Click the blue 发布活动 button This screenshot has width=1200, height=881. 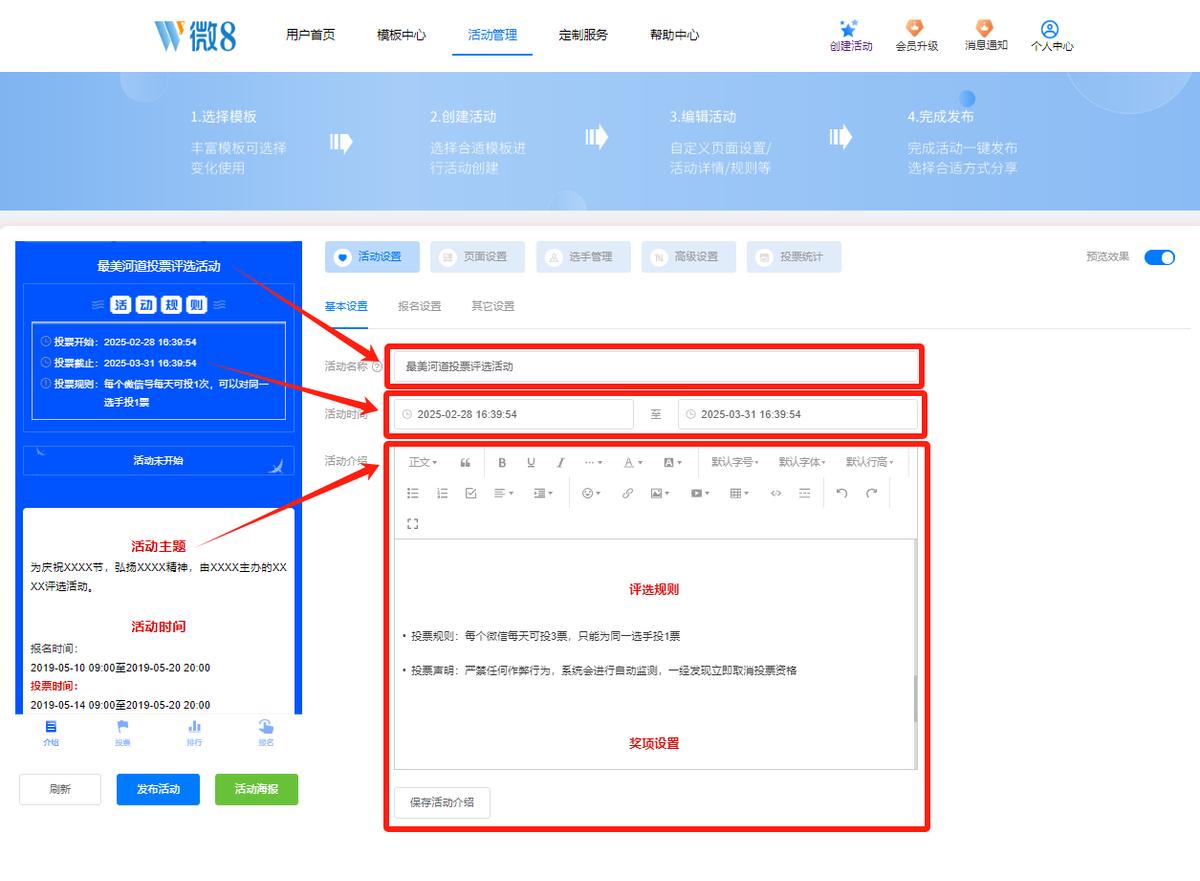coord(158,789)
